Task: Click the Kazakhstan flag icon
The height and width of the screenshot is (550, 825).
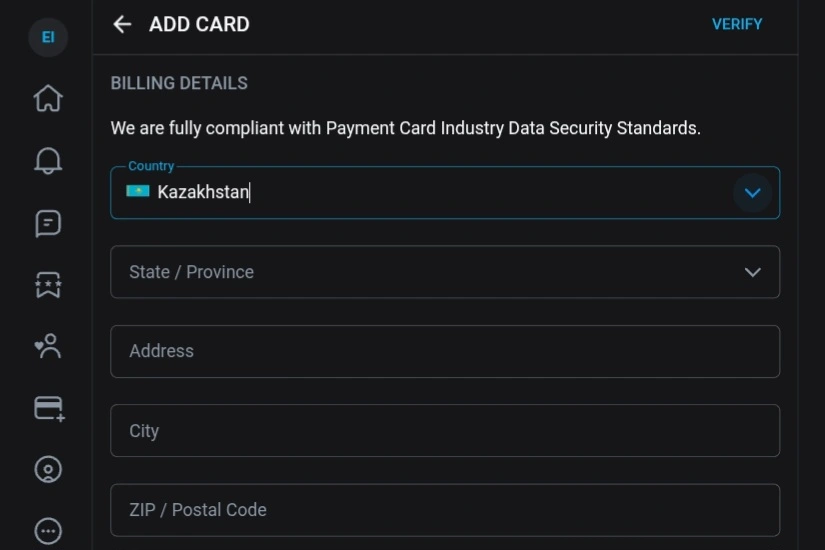Action: 138,191
